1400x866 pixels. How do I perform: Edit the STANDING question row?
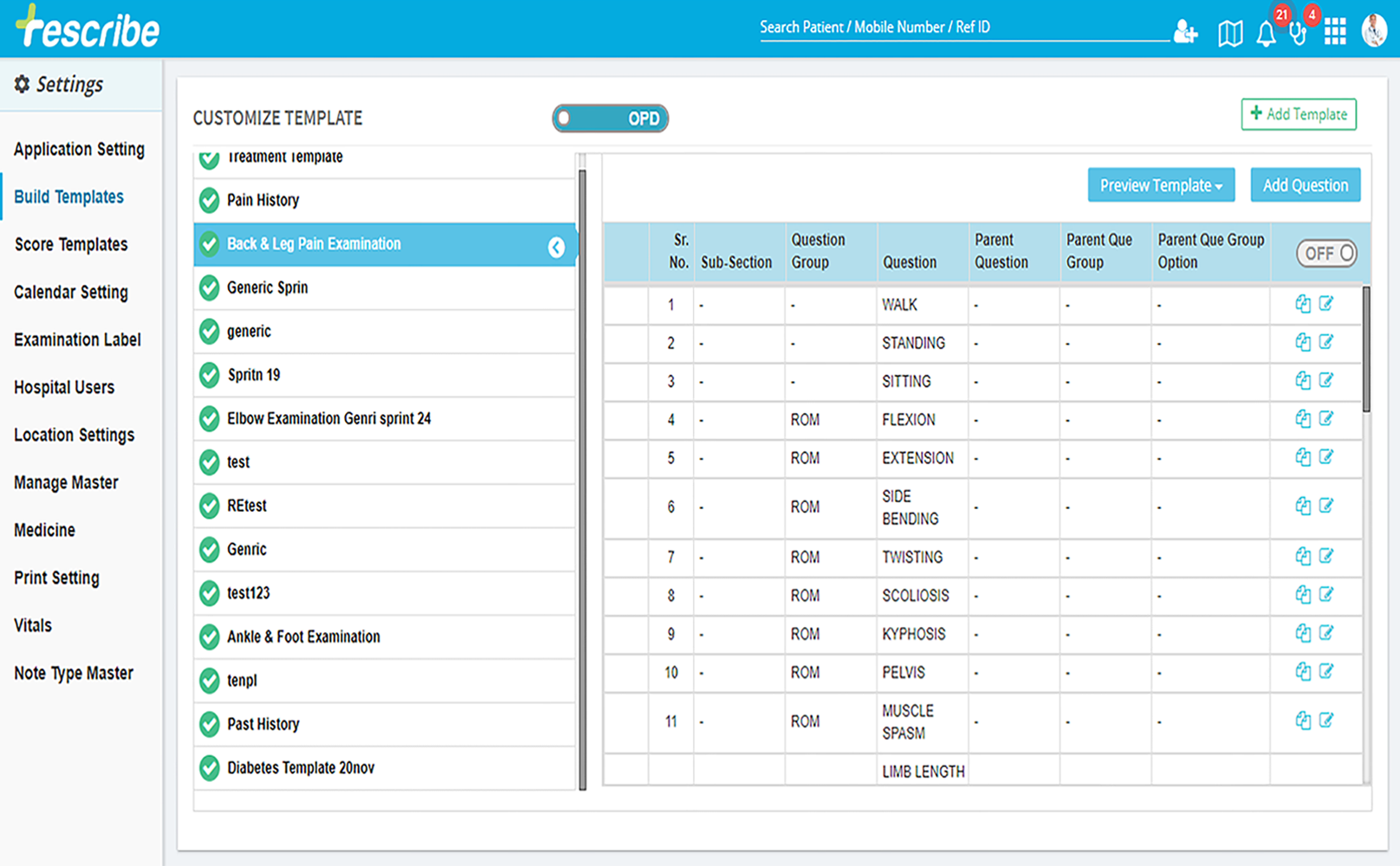click(x=1326, y=341)
